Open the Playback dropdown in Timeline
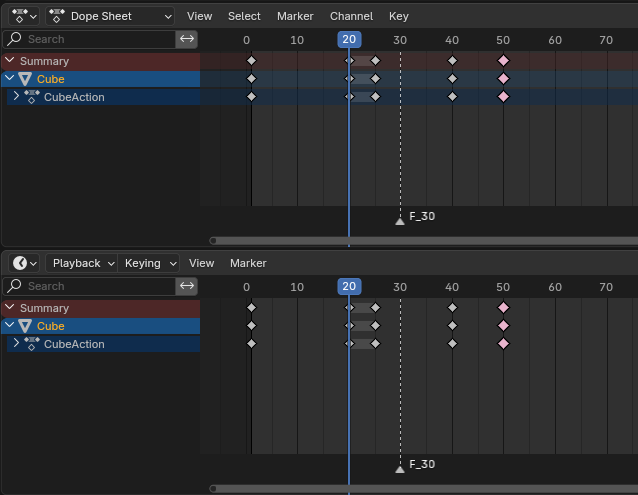This screenshot has height=495, width=638. coord(82,263)
